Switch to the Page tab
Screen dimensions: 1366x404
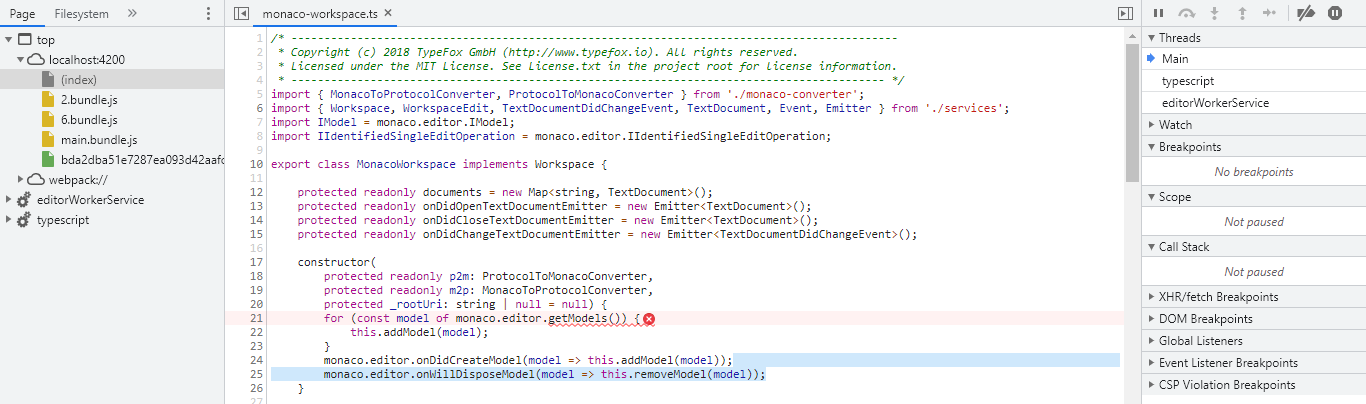coord(21,14)
